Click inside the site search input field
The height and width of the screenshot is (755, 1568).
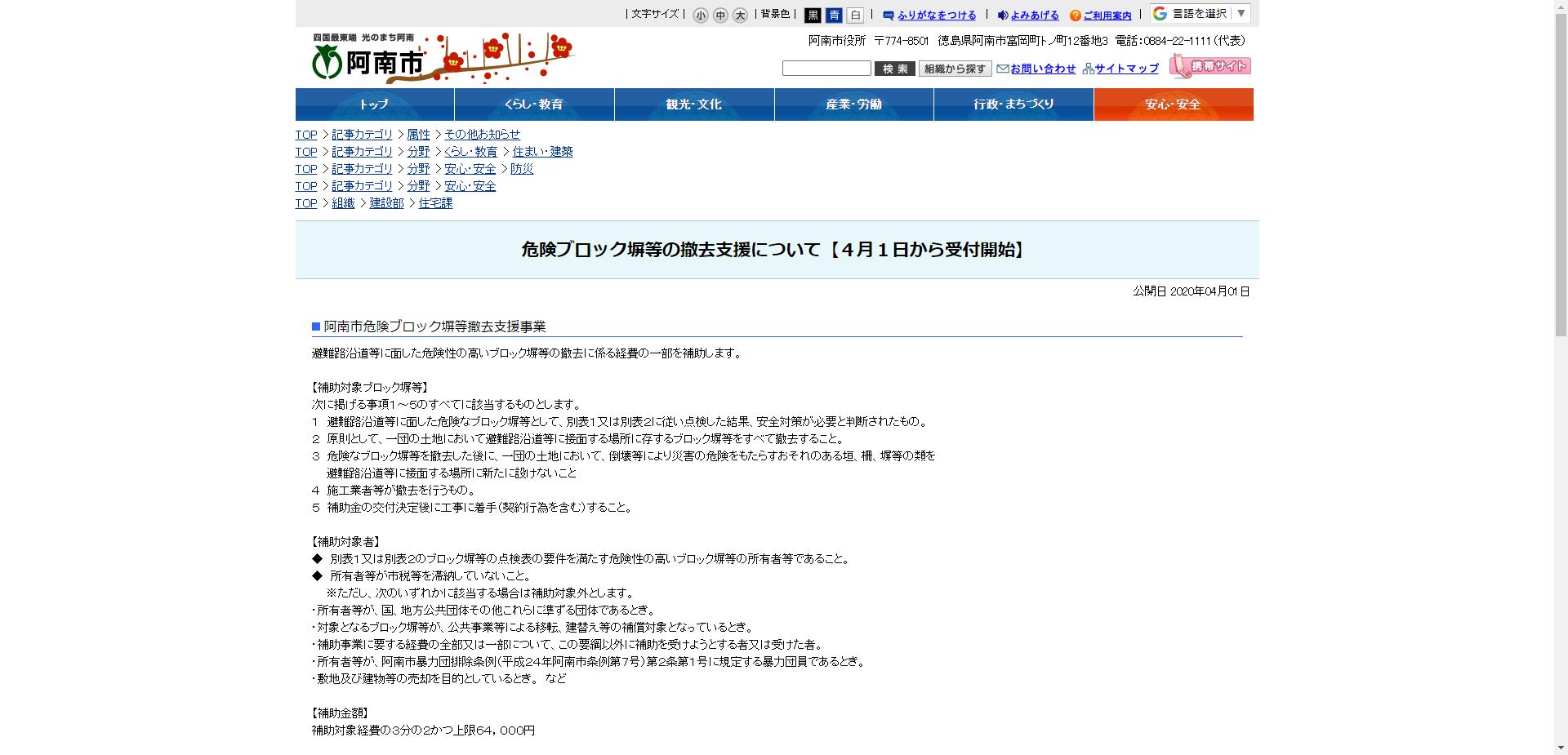tap(826, 69)
